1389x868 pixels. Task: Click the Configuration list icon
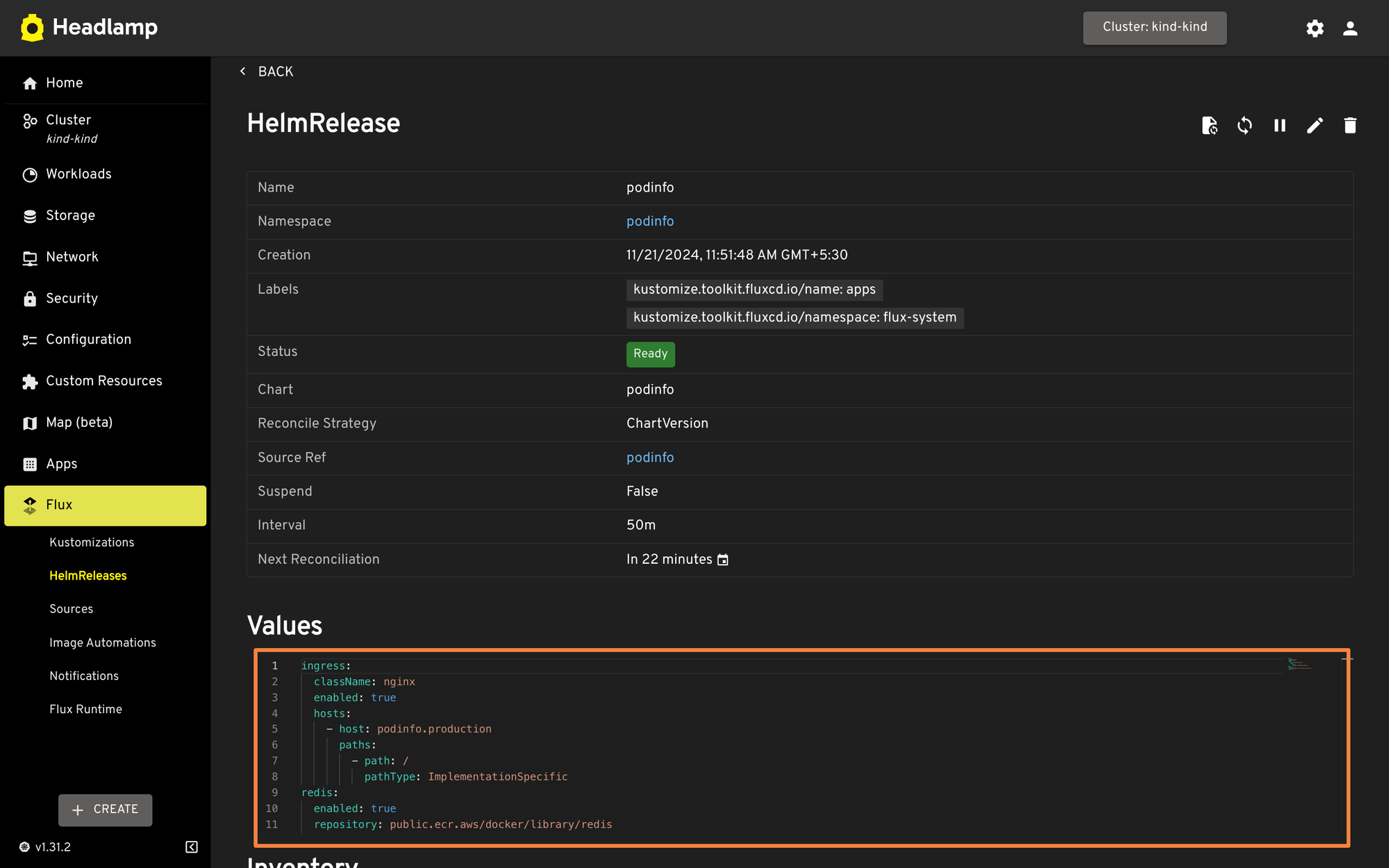pyautogui.click(x=30, y=340)
